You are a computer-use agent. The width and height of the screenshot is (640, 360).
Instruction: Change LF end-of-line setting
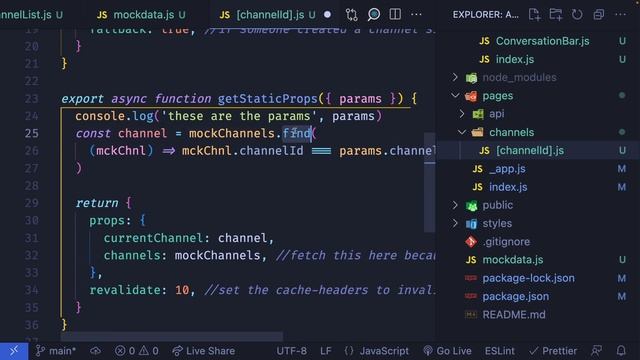click(326, 351)
